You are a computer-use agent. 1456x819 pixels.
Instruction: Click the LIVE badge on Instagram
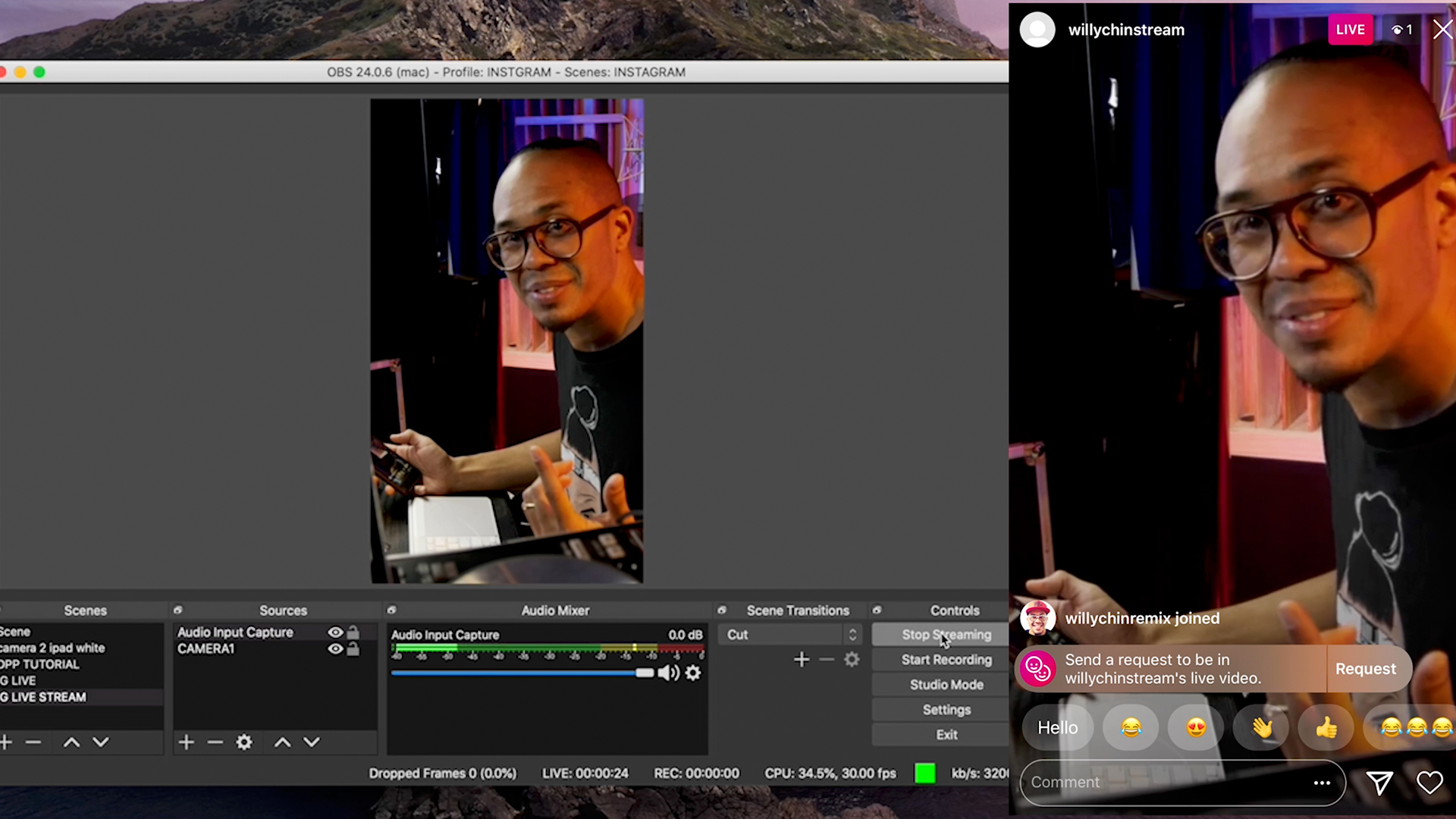click(x=1350, y=30)
